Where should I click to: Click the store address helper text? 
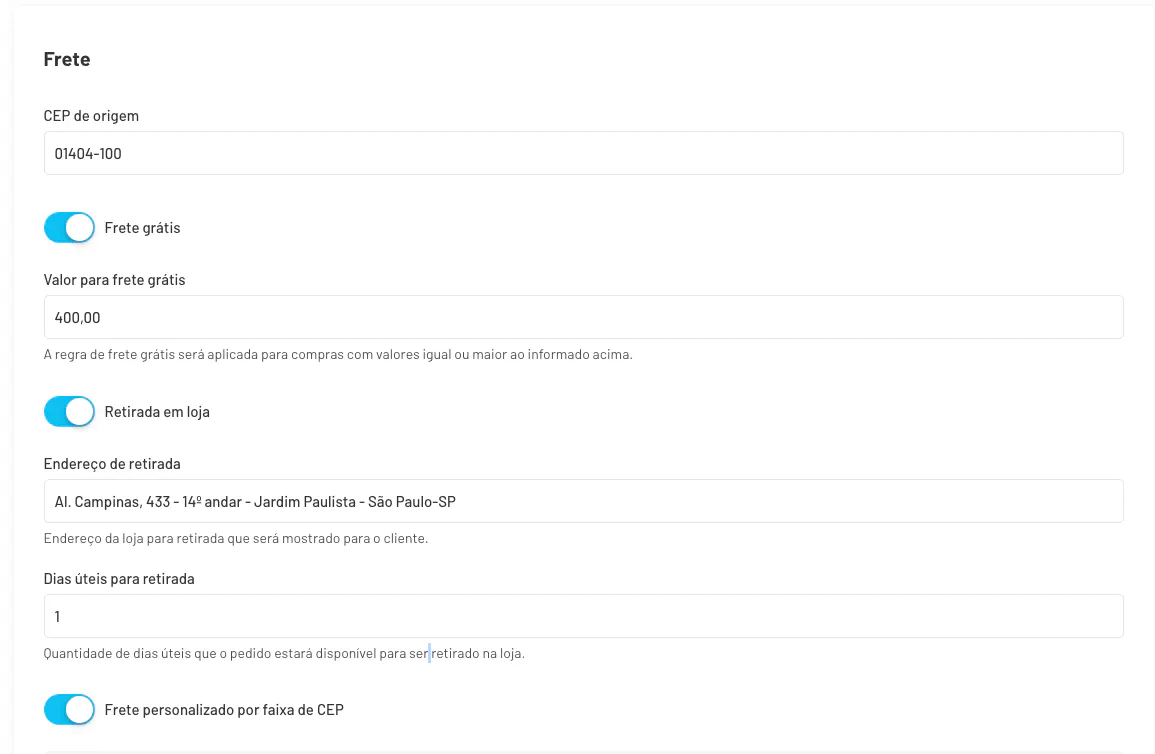point(236,538)
